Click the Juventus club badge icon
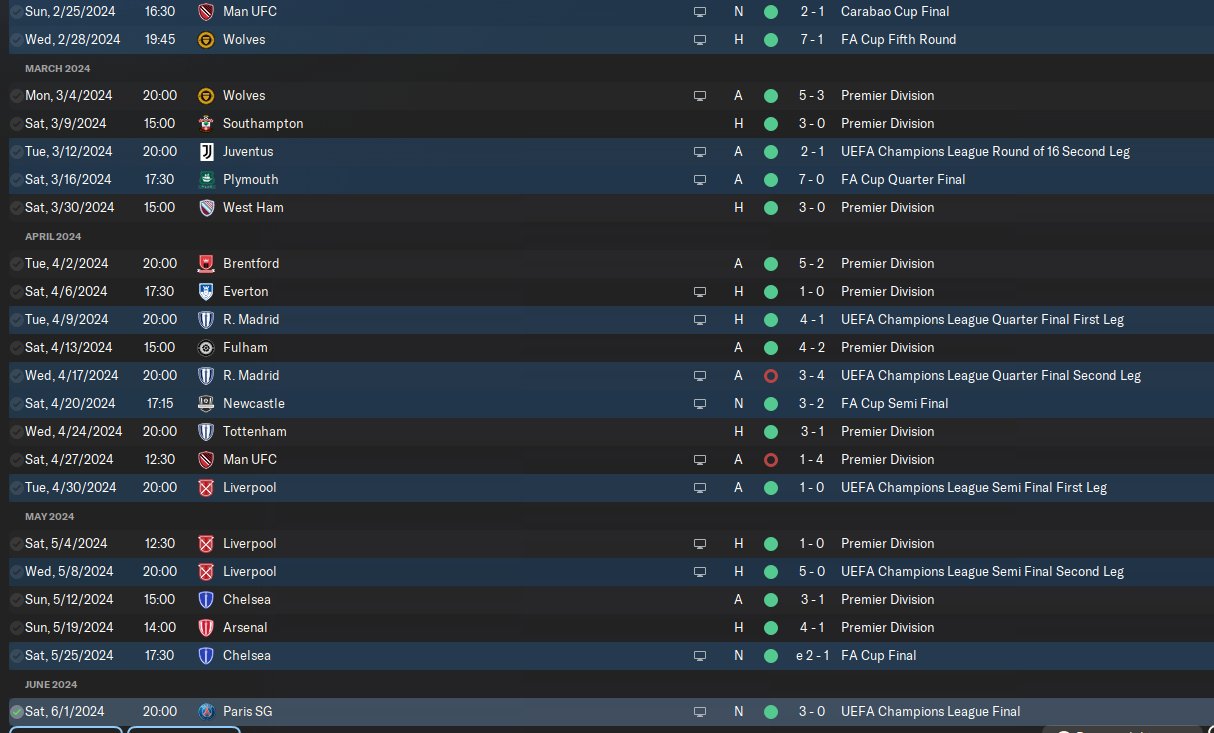The image size is (1214, 733). (x=206, y=152)
